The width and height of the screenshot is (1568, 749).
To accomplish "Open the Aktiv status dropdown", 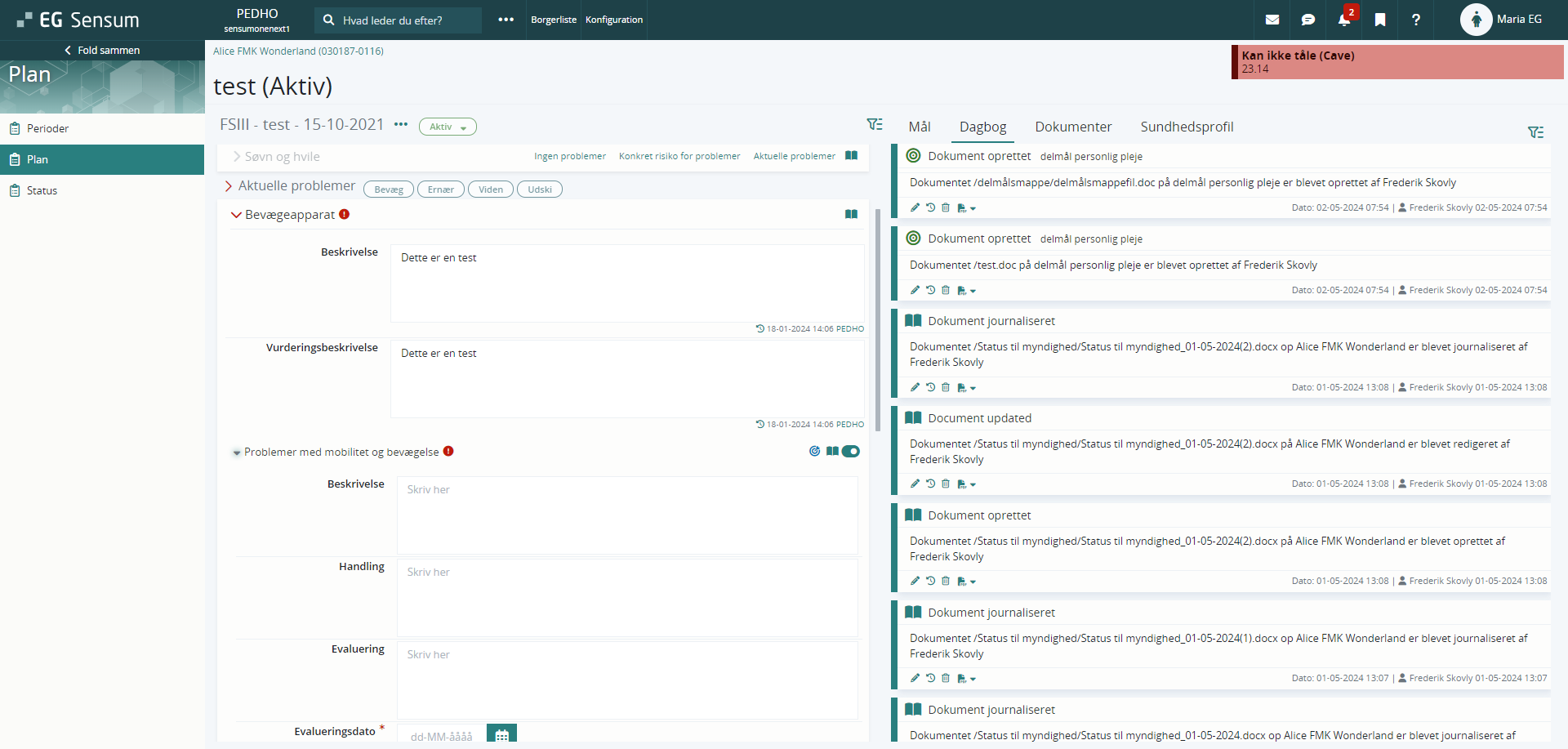I will point(448,127).
